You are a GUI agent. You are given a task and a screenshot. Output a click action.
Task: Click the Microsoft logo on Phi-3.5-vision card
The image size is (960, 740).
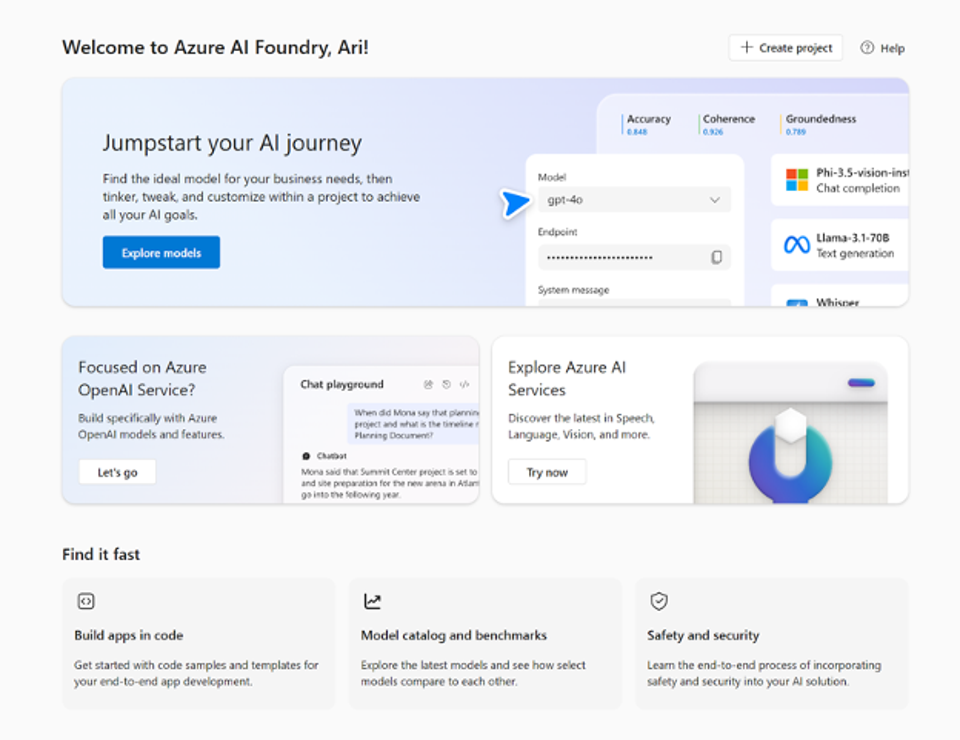tap(797, 180)
